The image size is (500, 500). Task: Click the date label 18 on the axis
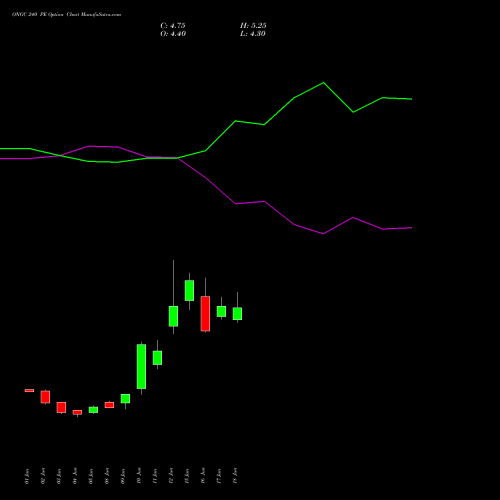coord(235,476)
